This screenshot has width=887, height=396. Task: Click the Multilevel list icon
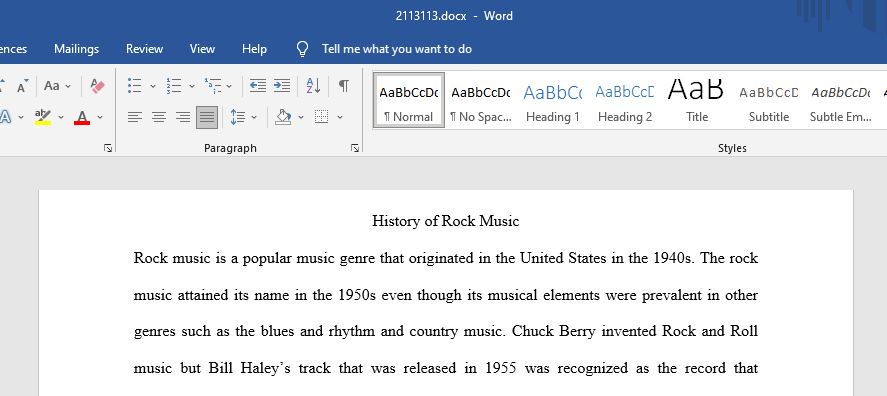[x=213, y=86]
